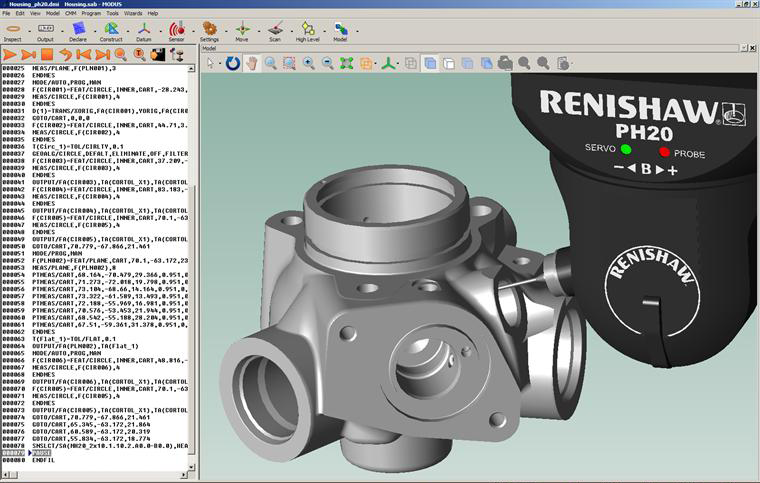Click the grey wireframe cube icon
This screenshot has height=483, width=760.
coord(411,63)
